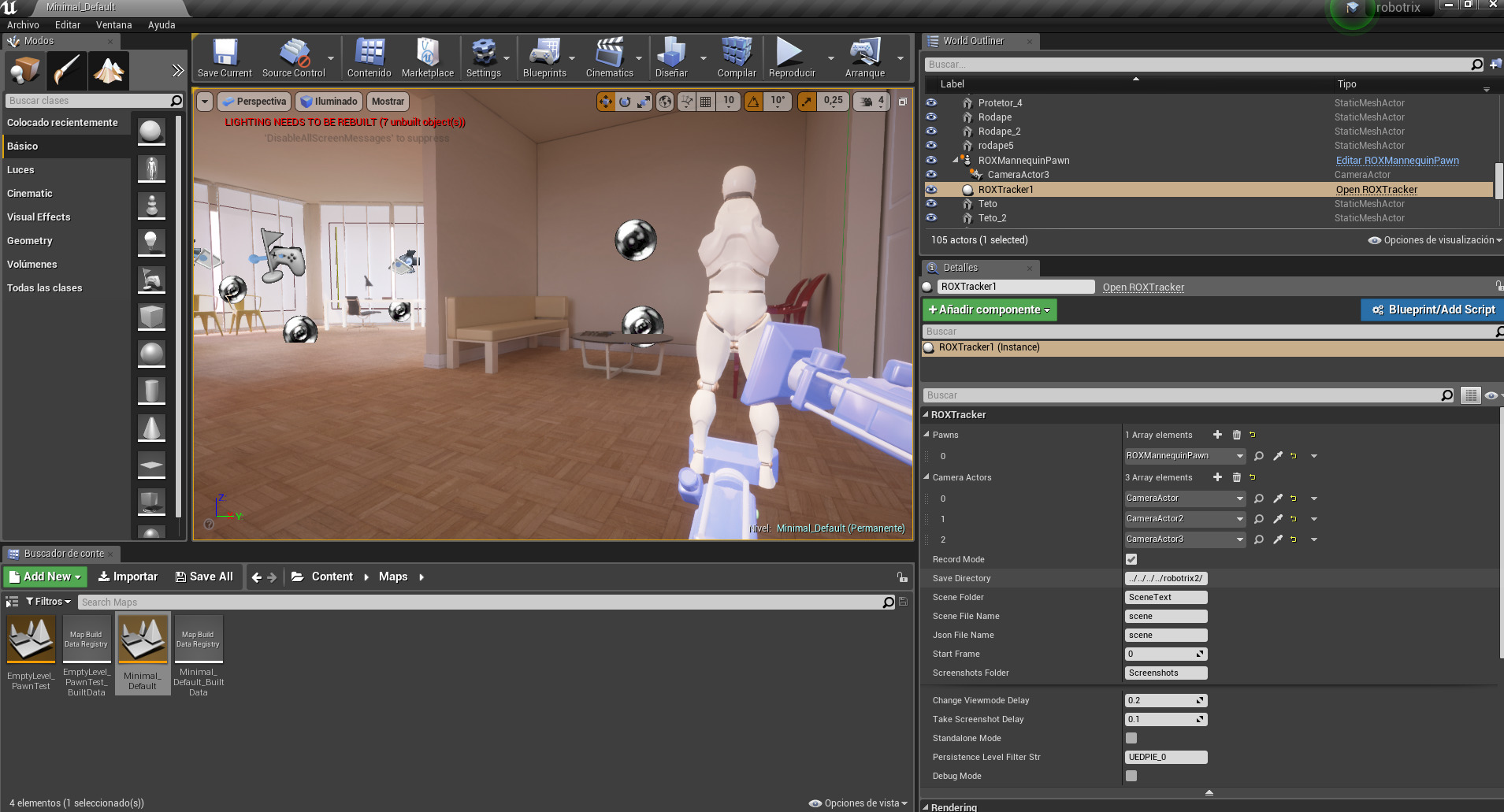Open the CameraActor dropdown at index 0
Image resolution: width=1504 pixels, height=812 pixels.
point(1185,499)
